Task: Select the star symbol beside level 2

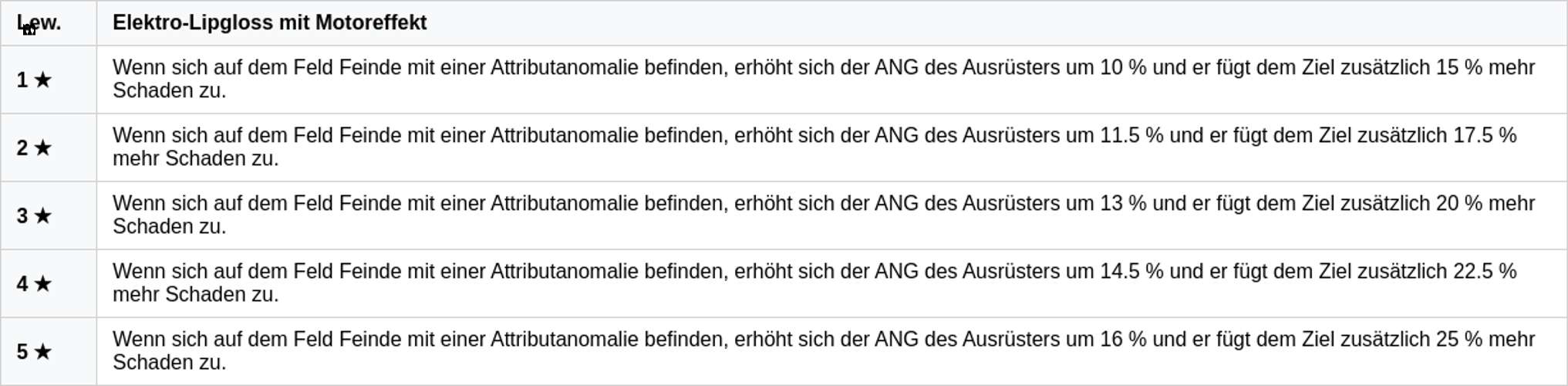Action: (x=43, y=148)
